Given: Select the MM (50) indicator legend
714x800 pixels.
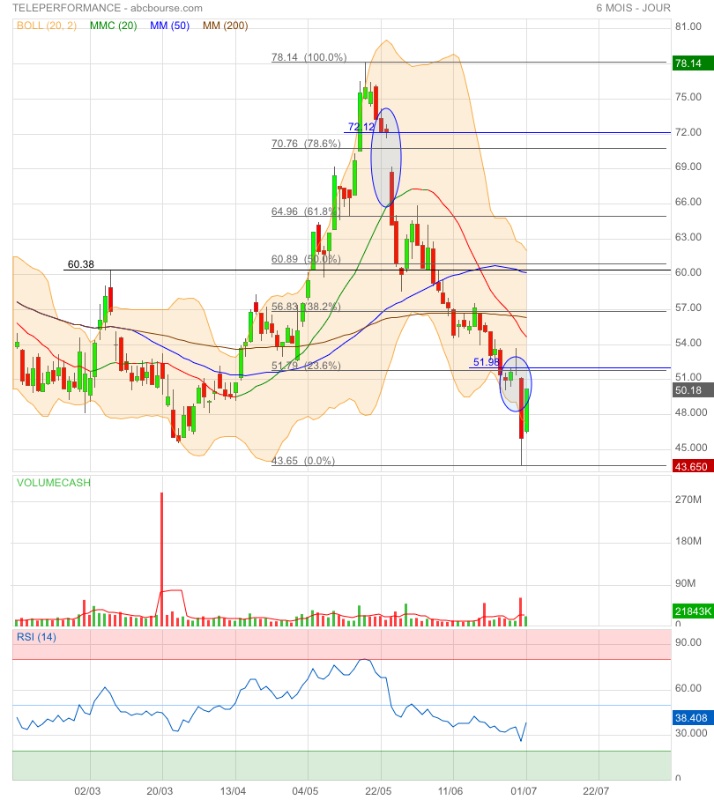Looking at the screenshot, I should (169, 26).
